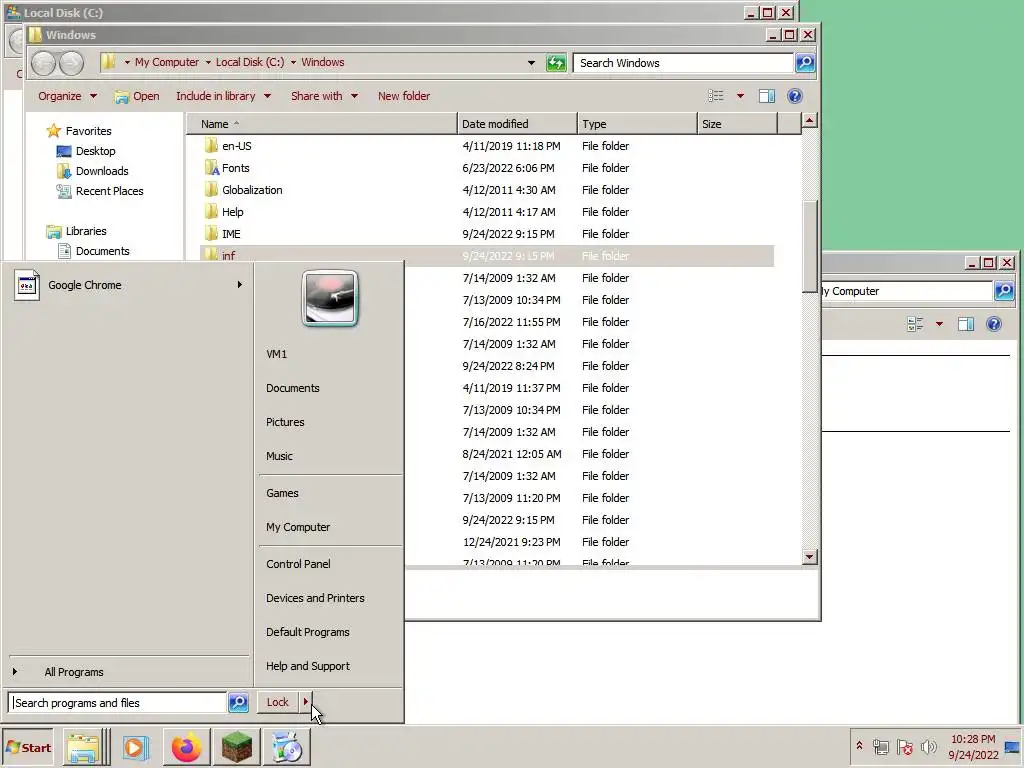Open Pictures from Start menu

click(285, 422)
